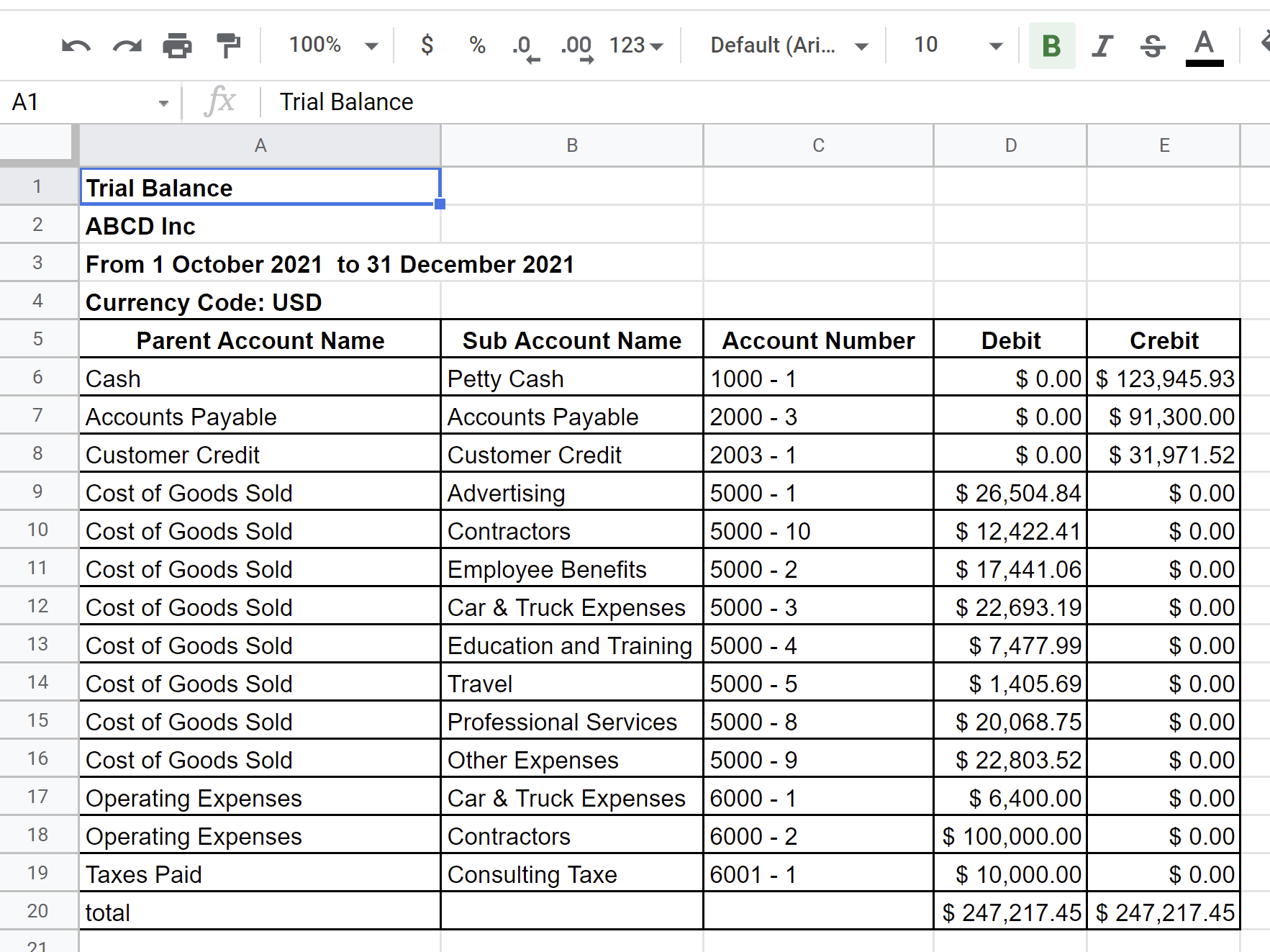Screen dimensions: 1270x952
Task: Click the credit total $ 247,217.45 in column E
Action: pyautogui.click(x=1164, y=912)
